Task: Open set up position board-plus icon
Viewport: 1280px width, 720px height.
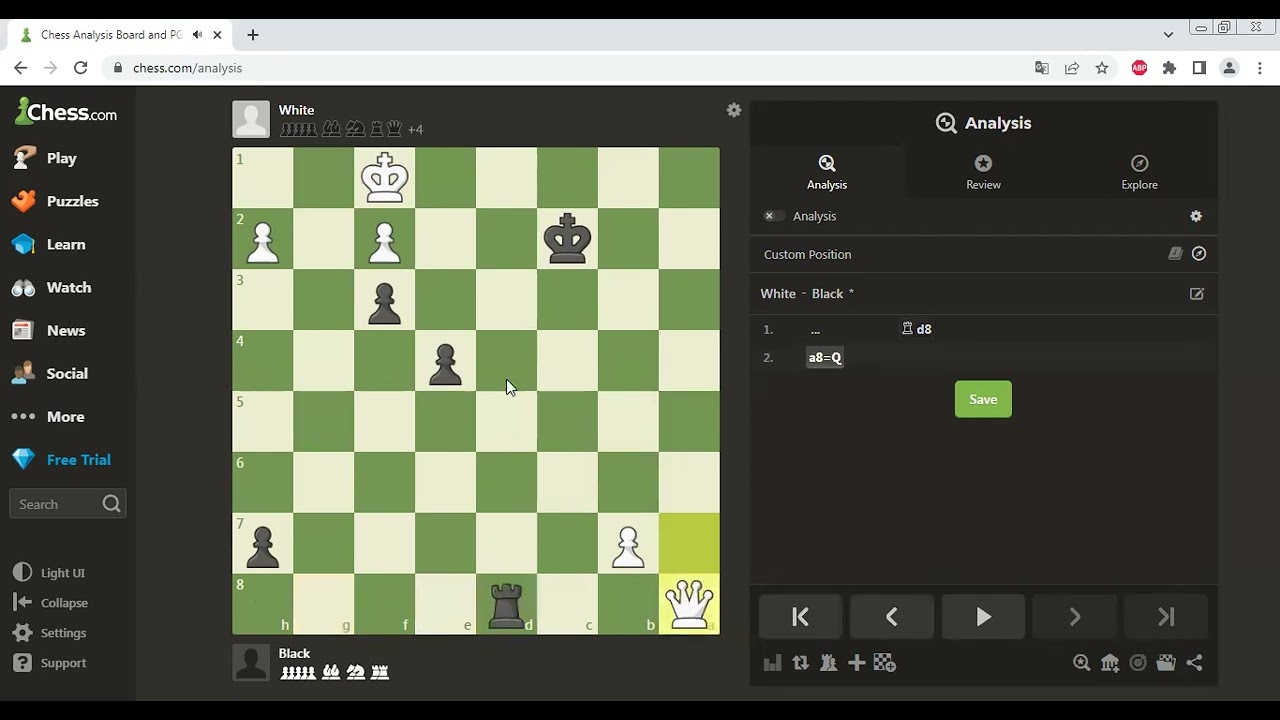Action: (x=885, y=663)
